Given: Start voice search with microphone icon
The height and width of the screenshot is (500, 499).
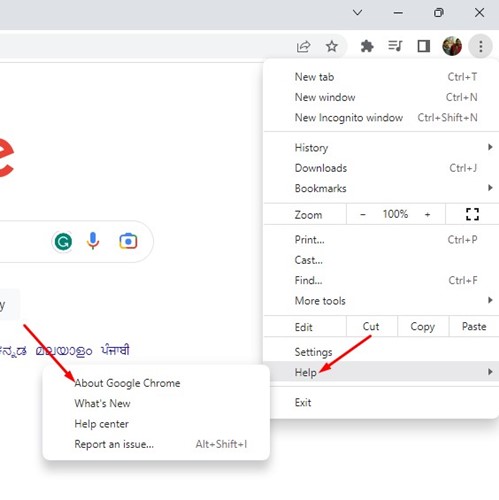Looking at the screenshot, I should 93,241.
